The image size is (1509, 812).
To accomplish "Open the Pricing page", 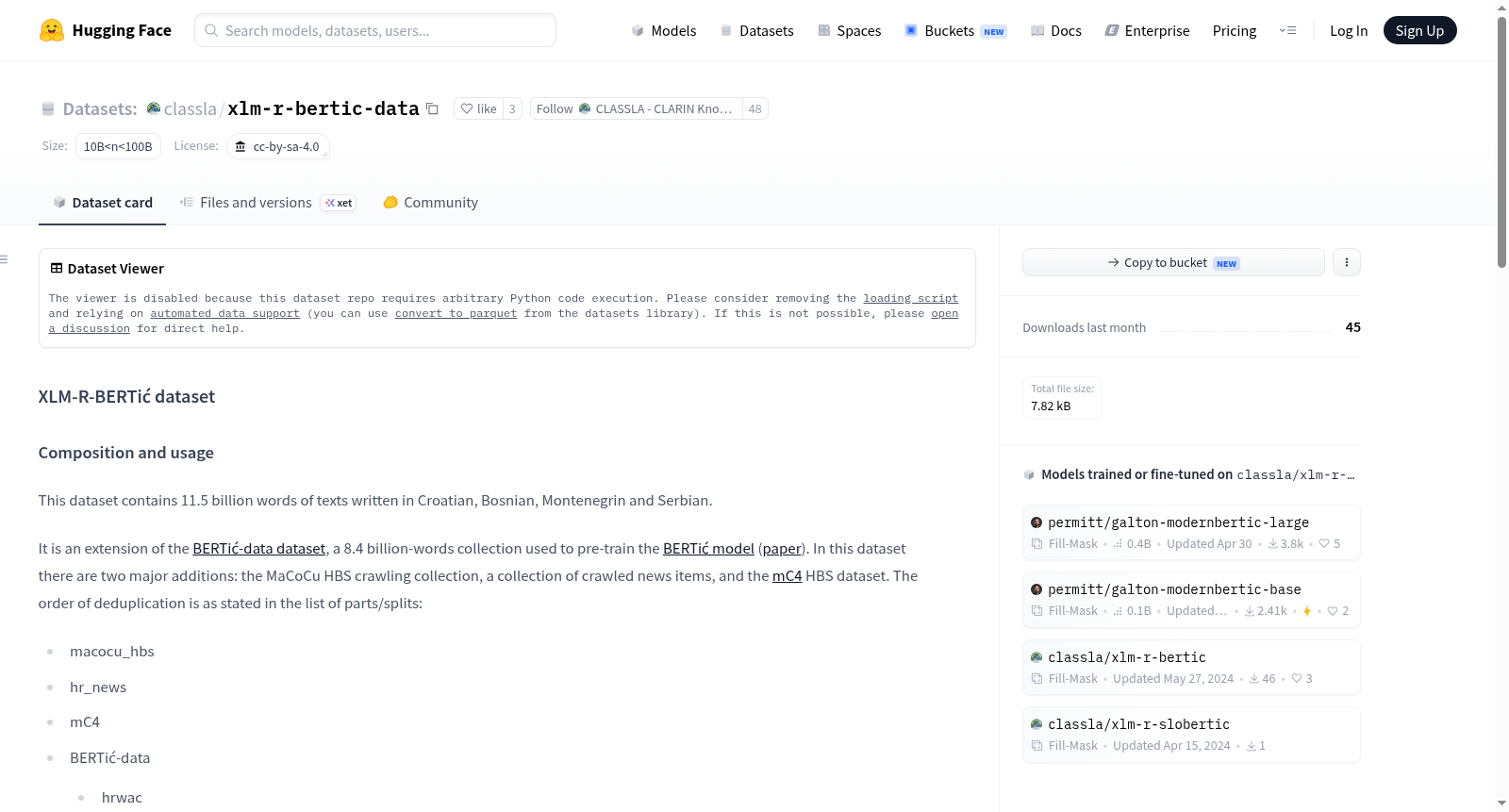I will pos(1235,30).
